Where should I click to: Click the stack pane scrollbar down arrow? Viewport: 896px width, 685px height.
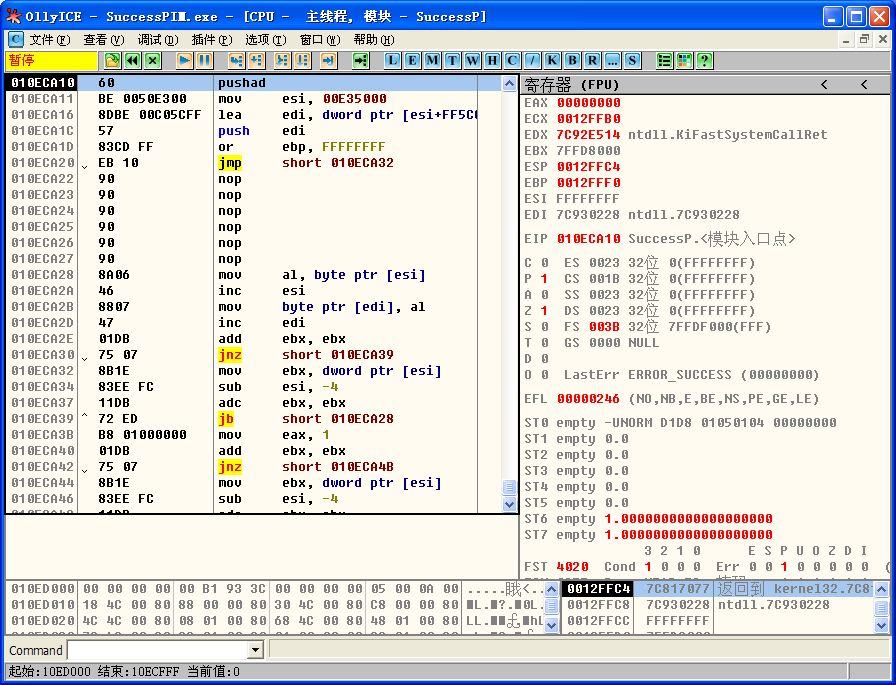coord(882,625)
